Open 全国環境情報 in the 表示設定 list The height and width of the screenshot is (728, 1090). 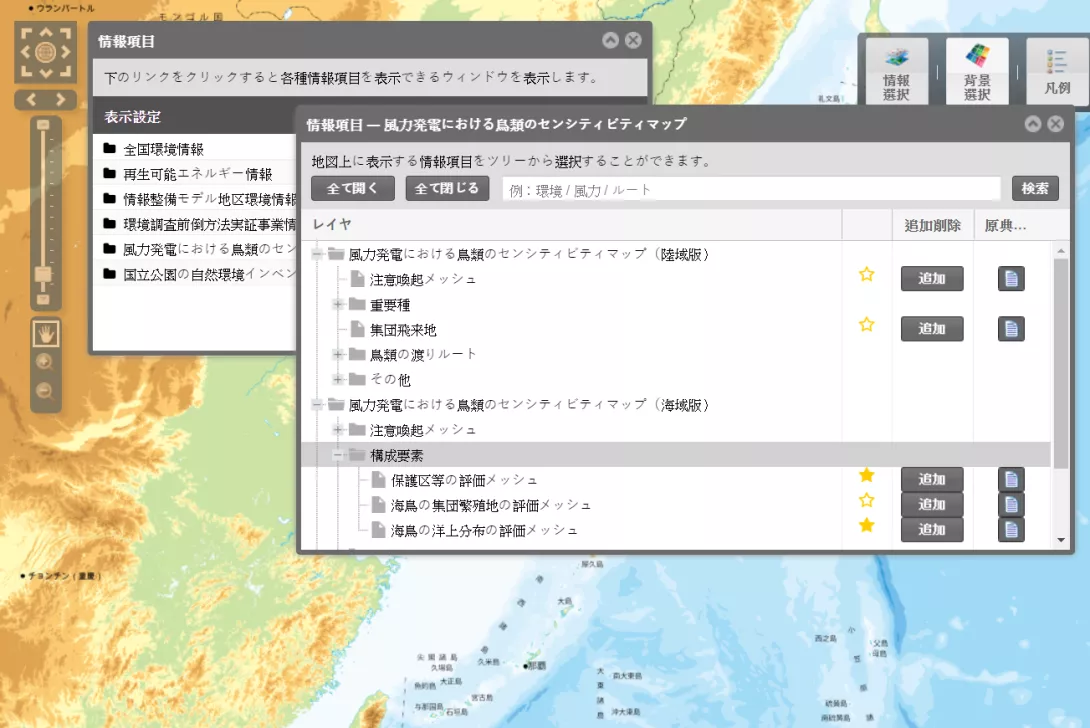164,149
